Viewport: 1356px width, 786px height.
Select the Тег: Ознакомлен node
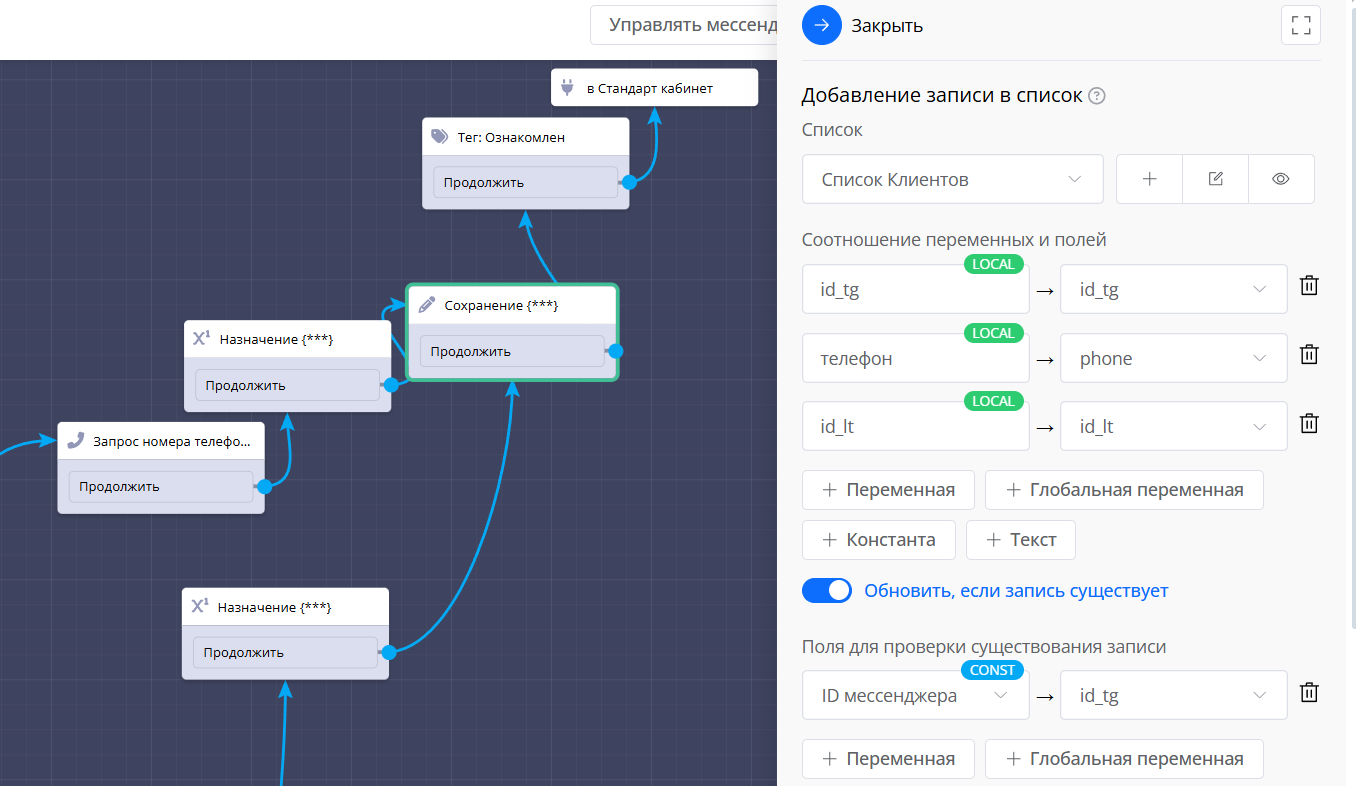coord(525,137)
